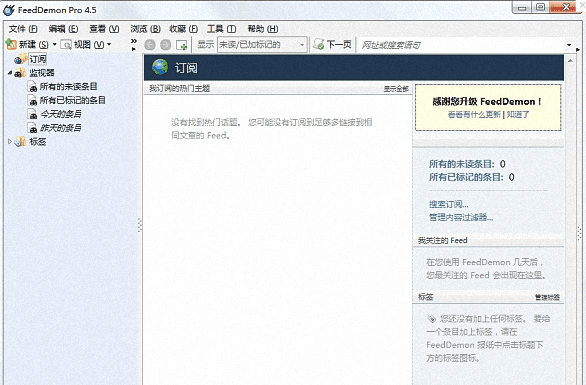Screen dimensions: 586x385
Task: Click the View (视图) magnifier icon
Action: (x=66, y=45)
